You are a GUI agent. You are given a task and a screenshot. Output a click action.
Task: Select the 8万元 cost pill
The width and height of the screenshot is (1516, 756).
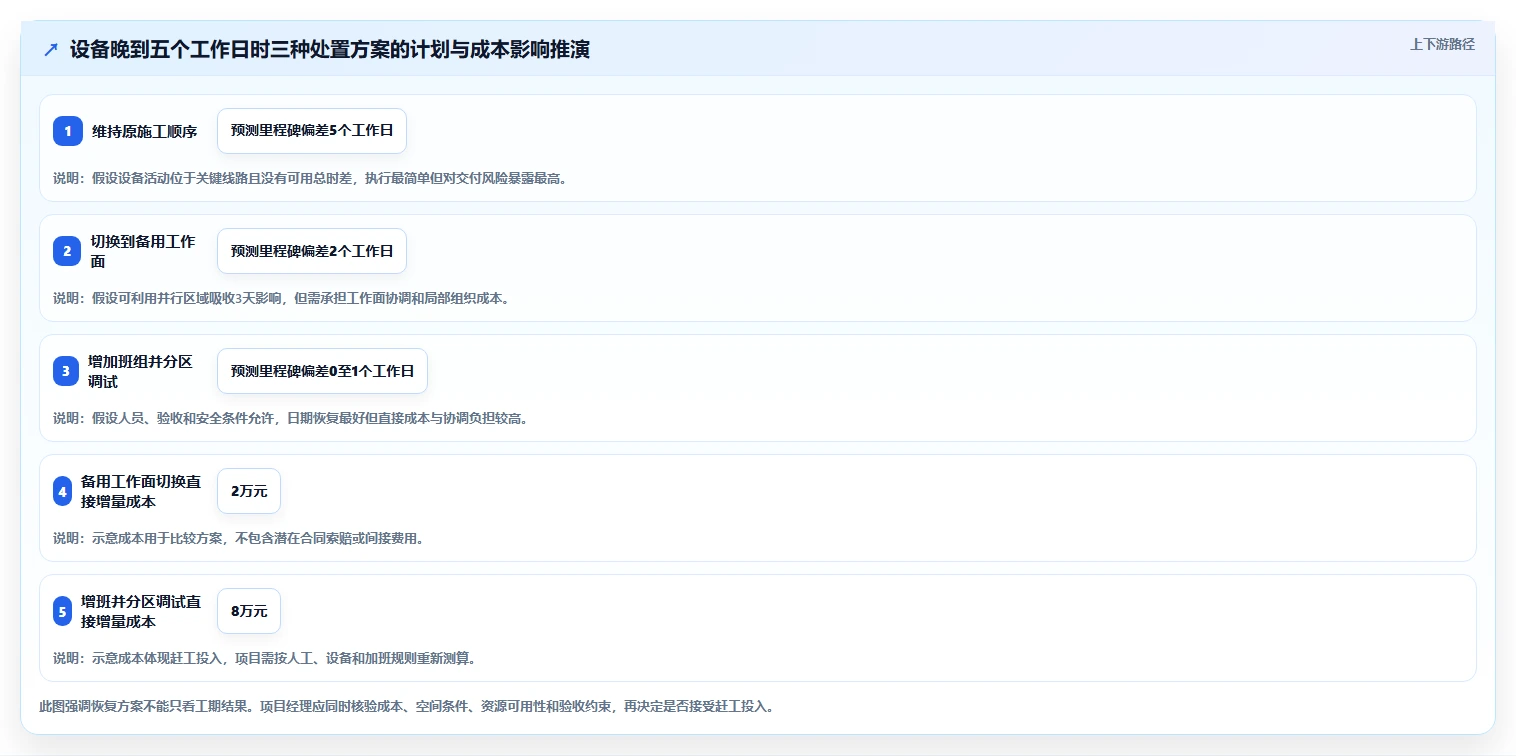tap(249, 611)
